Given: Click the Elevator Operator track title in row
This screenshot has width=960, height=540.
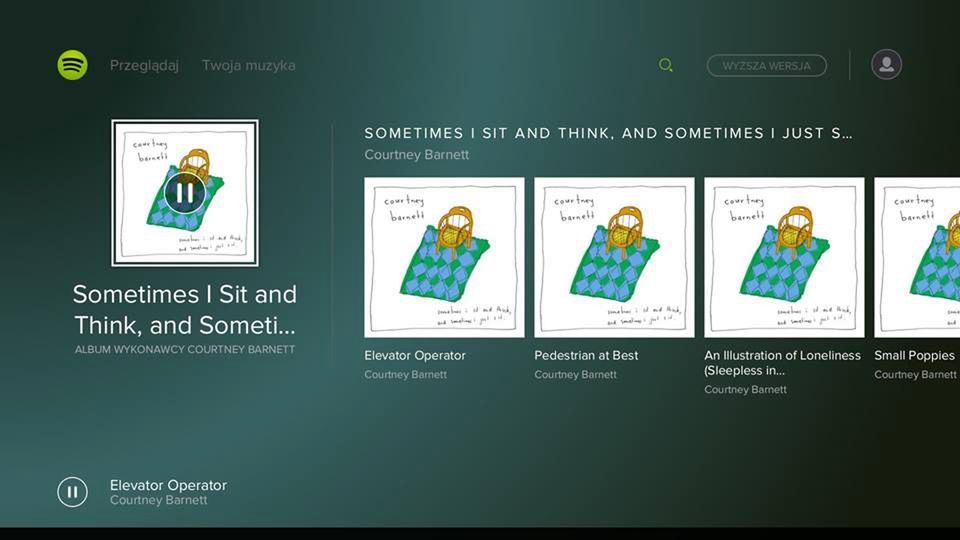Looking at the screenshot, I should point(414,356).
